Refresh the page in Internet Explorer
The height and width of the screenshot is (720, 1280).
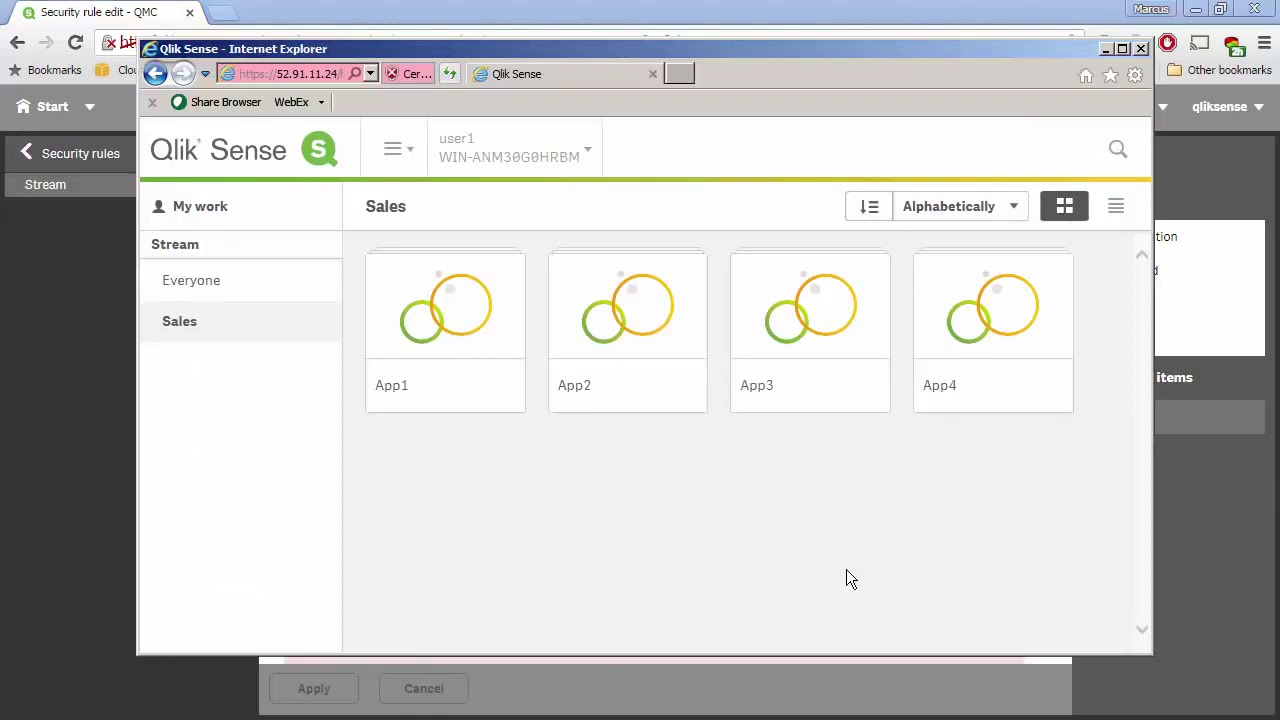[450, 73]
